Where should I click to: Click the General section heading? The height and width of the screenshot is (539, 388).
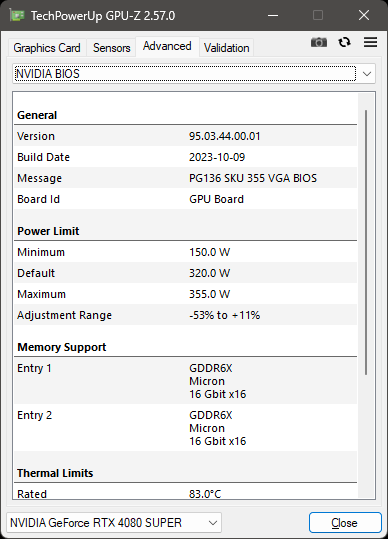[37, 115]
